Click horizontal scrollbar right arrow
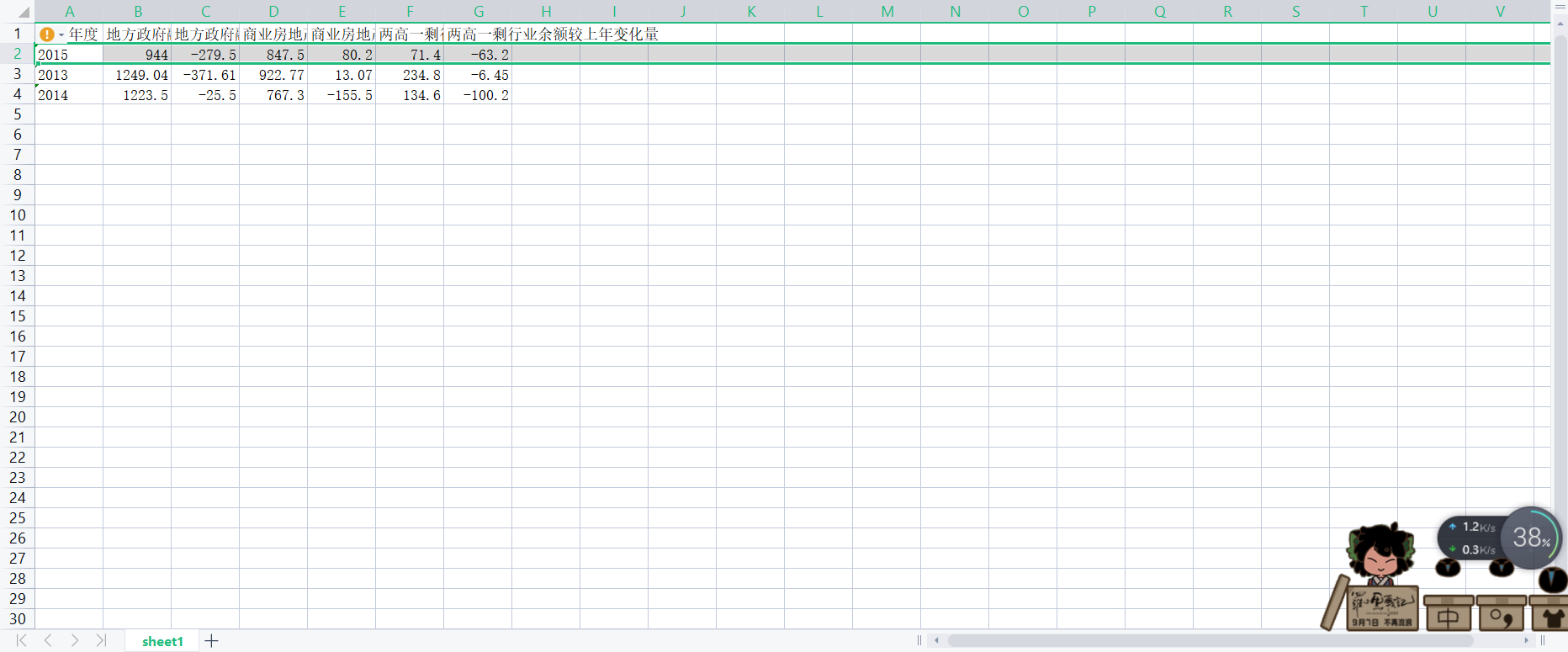The height and width of the screenshot is (652, 1568). (1526, 640)
